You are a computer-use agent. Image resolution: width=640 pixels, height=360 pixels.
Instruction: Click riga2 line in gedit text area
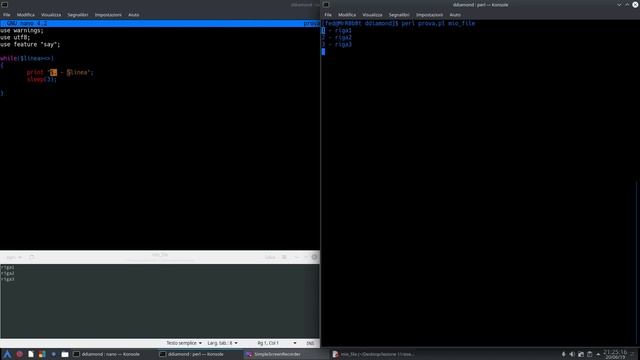point(8,273)
